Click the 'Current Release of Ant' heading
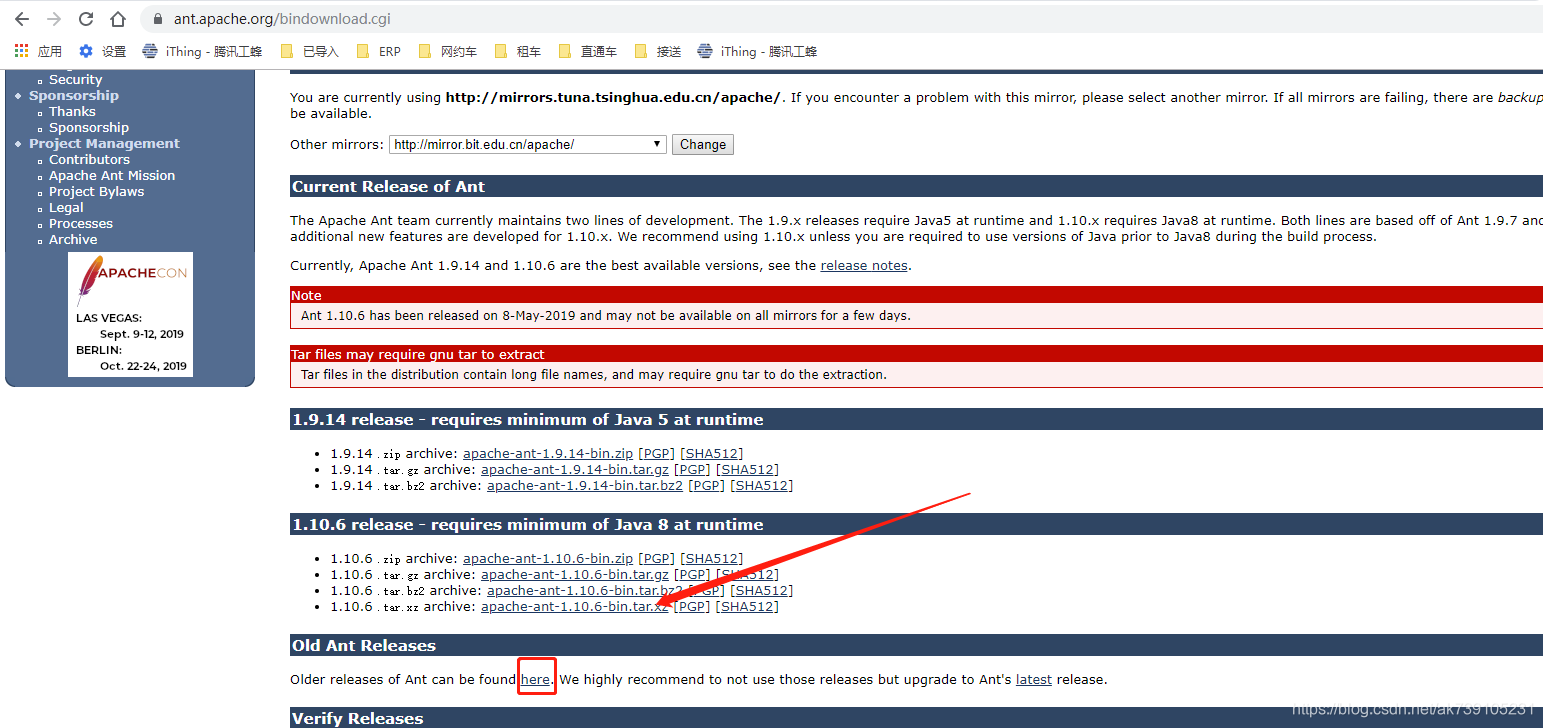1543x728 pixels. coord(388,187)
